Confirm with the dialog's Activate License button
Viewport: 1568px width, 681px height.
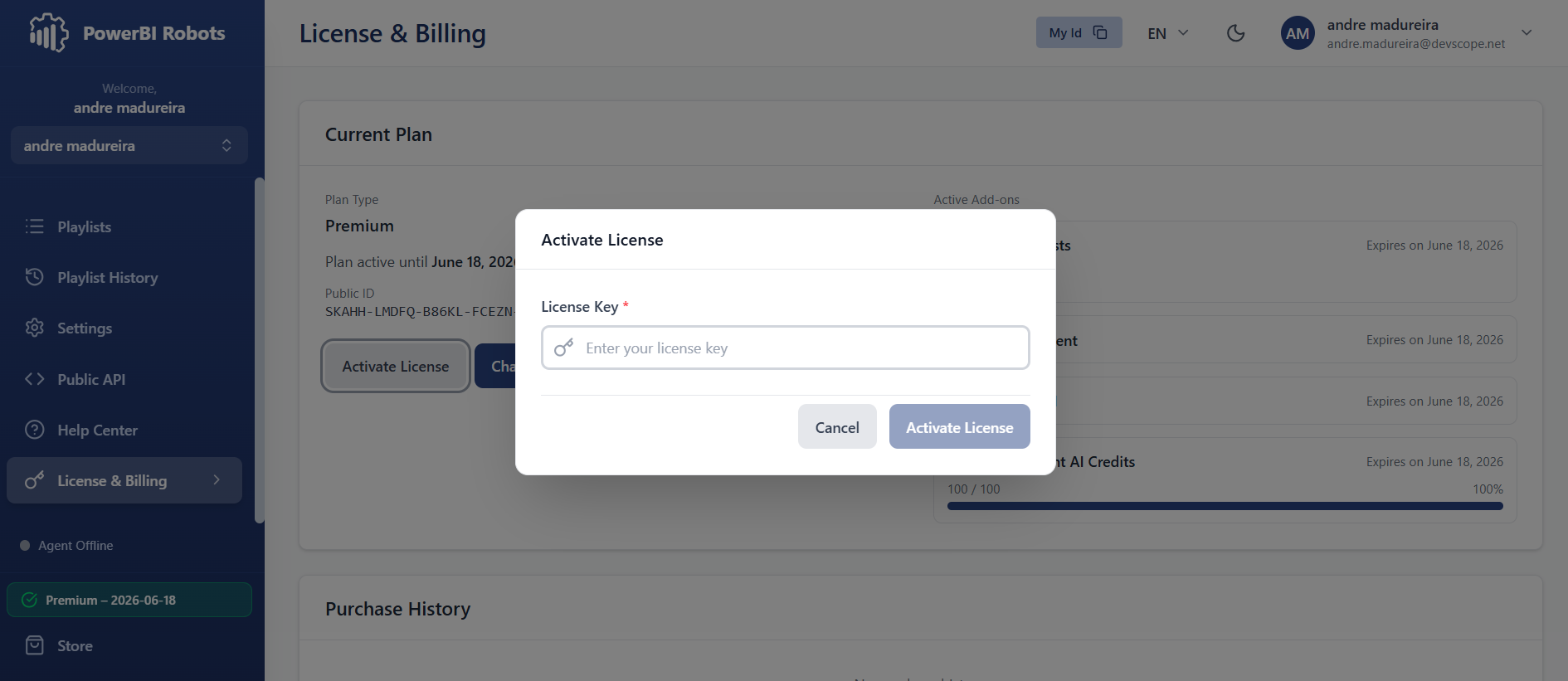coord(960,427)
